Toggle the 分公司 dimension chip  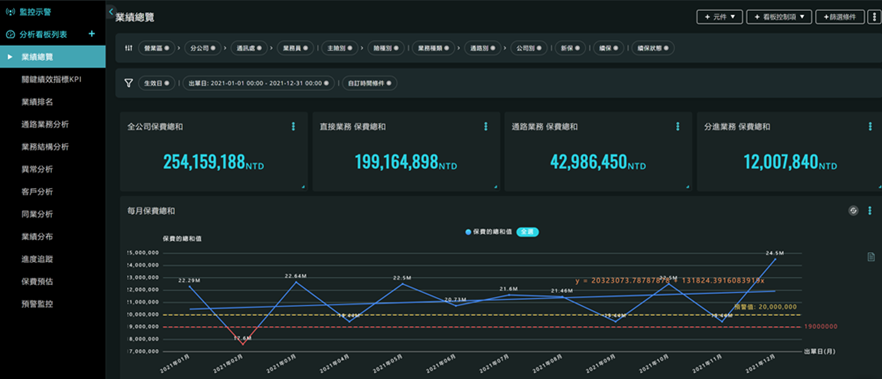[x=202, y=48]
